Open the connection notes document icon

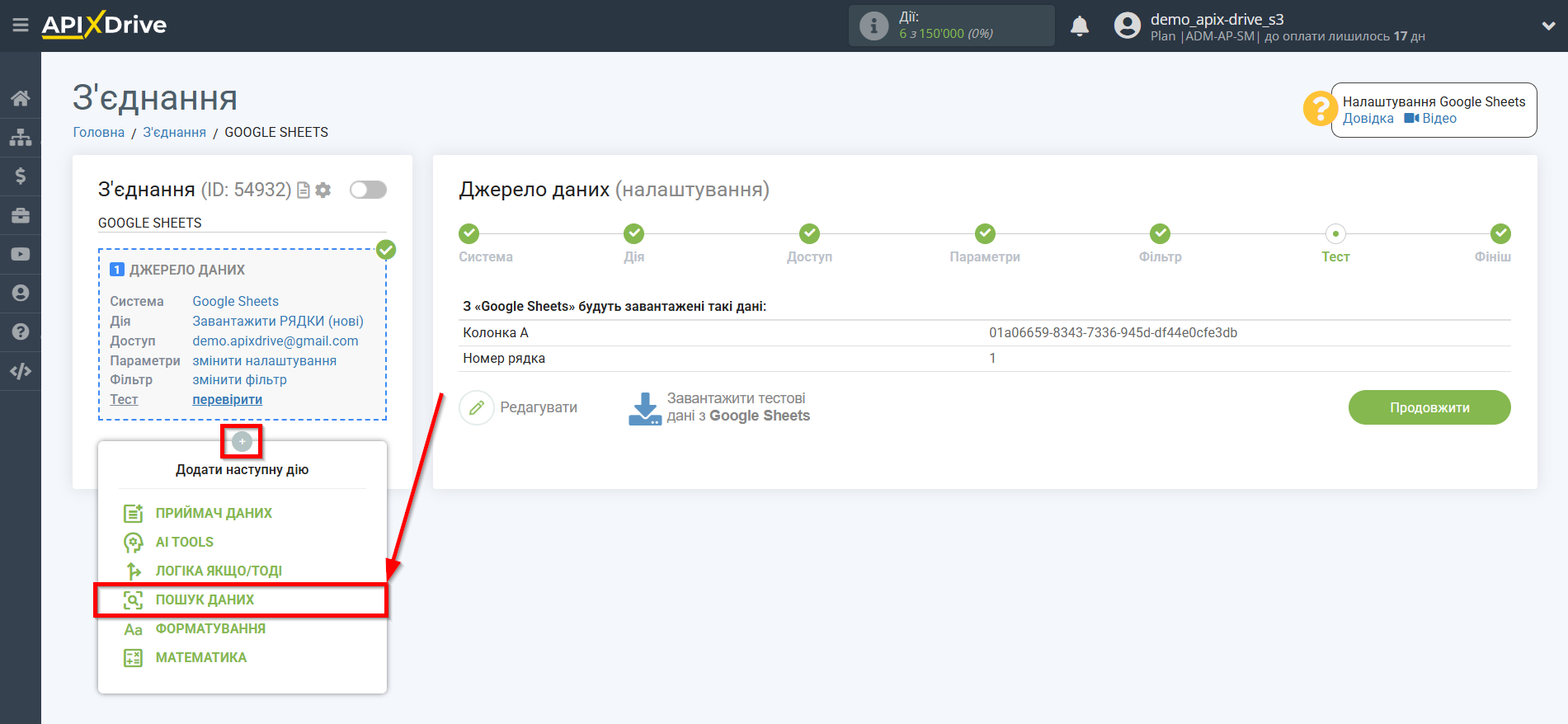tap(304, 190)
